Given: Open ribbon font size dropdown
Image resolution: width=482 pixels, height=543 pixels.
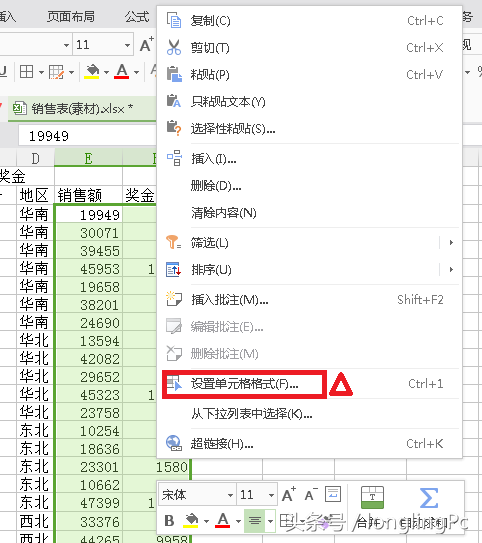Looking at the screenshot, I should [127, 45].
